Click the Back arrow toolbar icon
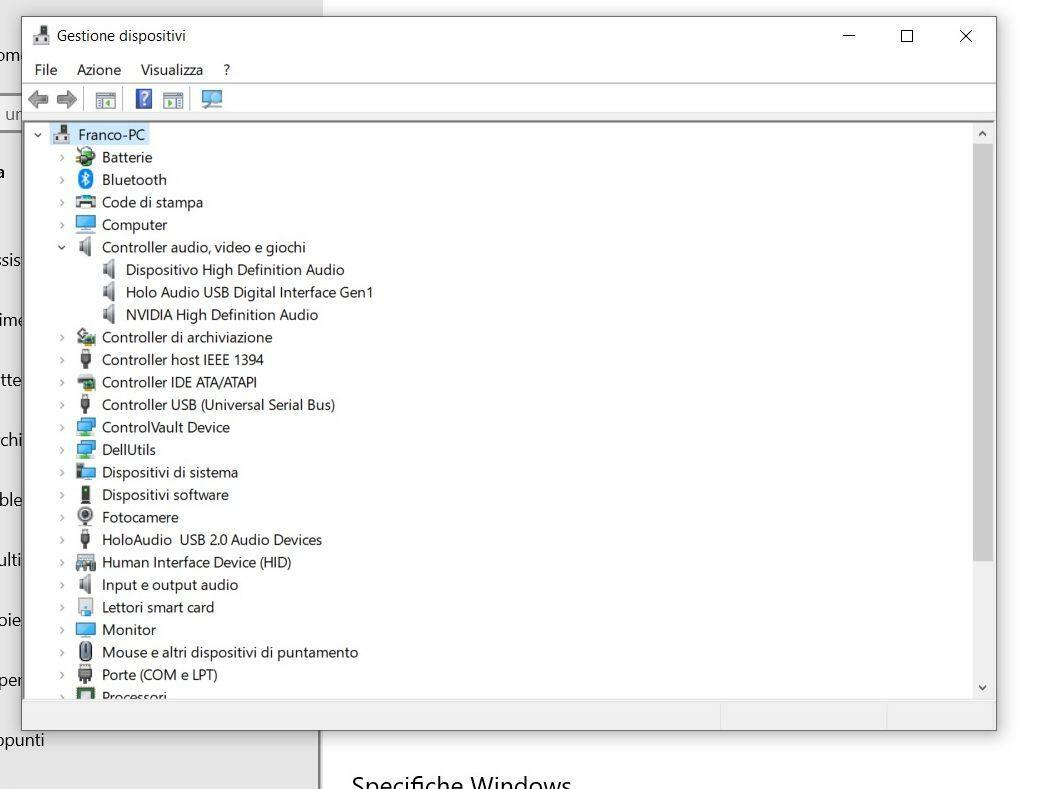The height and width of the screenshot is (789, 1062). (x=39, y=100)
